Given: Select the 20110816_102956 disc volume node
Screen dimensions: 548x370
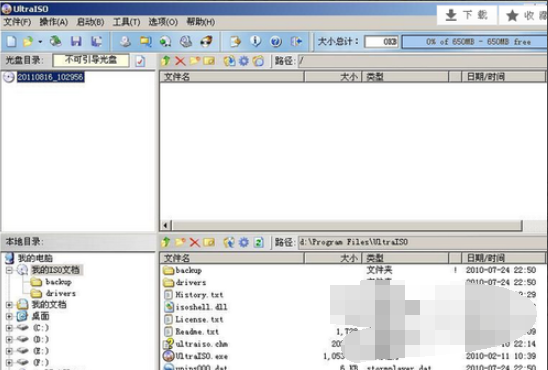Looking at the screenshot, I should (x=50, y=77).
